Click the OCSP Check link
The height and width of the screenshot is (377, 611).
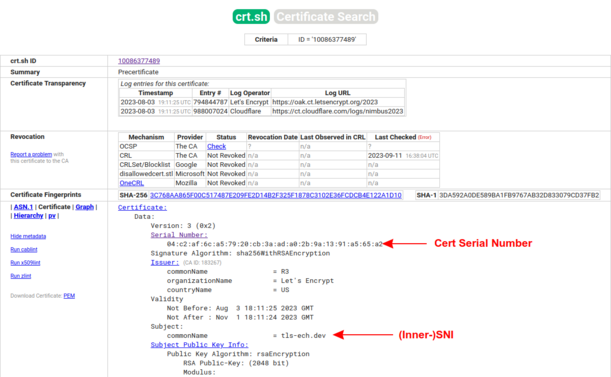click(x=216, y=146)
